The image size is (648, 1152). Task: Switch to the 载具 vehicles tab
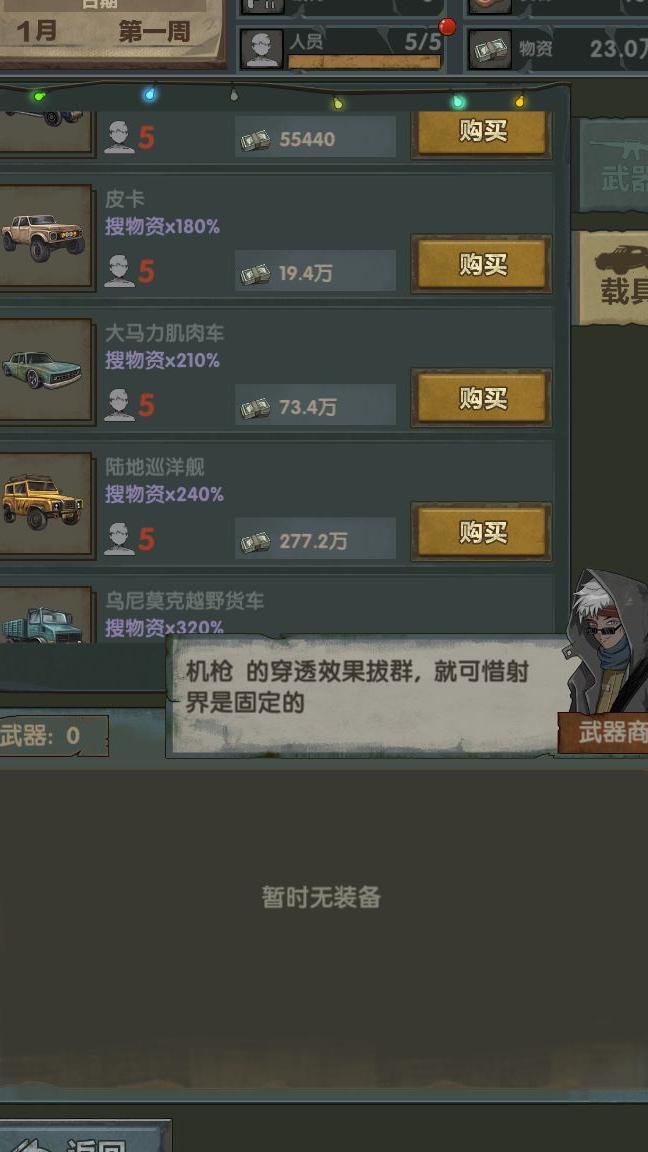point(611,278)
